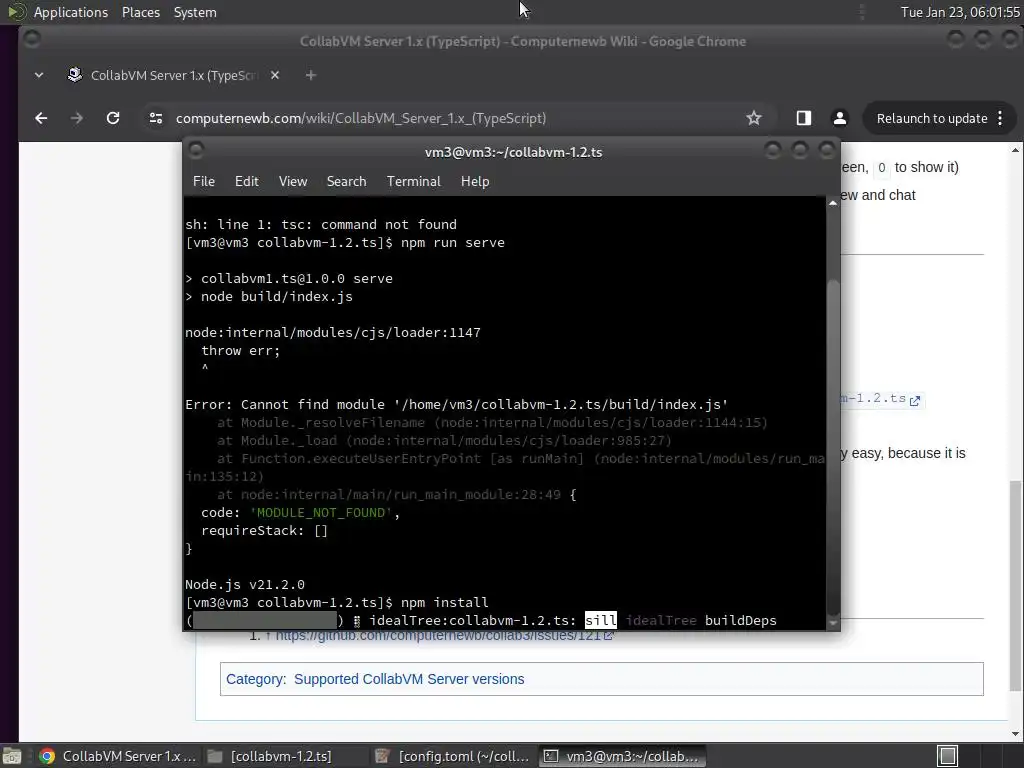Click the MODULE_NOT_FOUND text in terminal
The height and width of the screenshot is (768, 1024).
click(323, 513)
